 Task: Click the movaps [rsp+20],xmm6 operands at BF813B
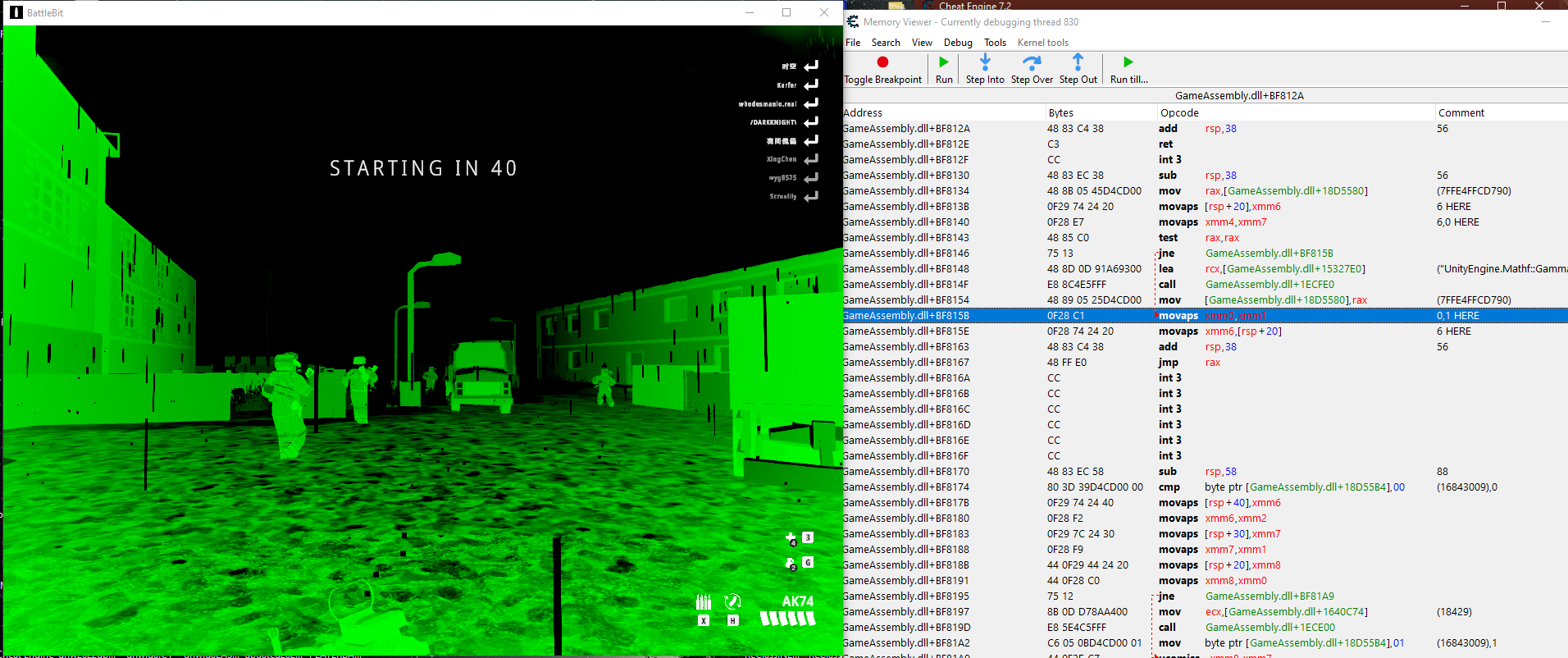click(x=1242, y=207)
